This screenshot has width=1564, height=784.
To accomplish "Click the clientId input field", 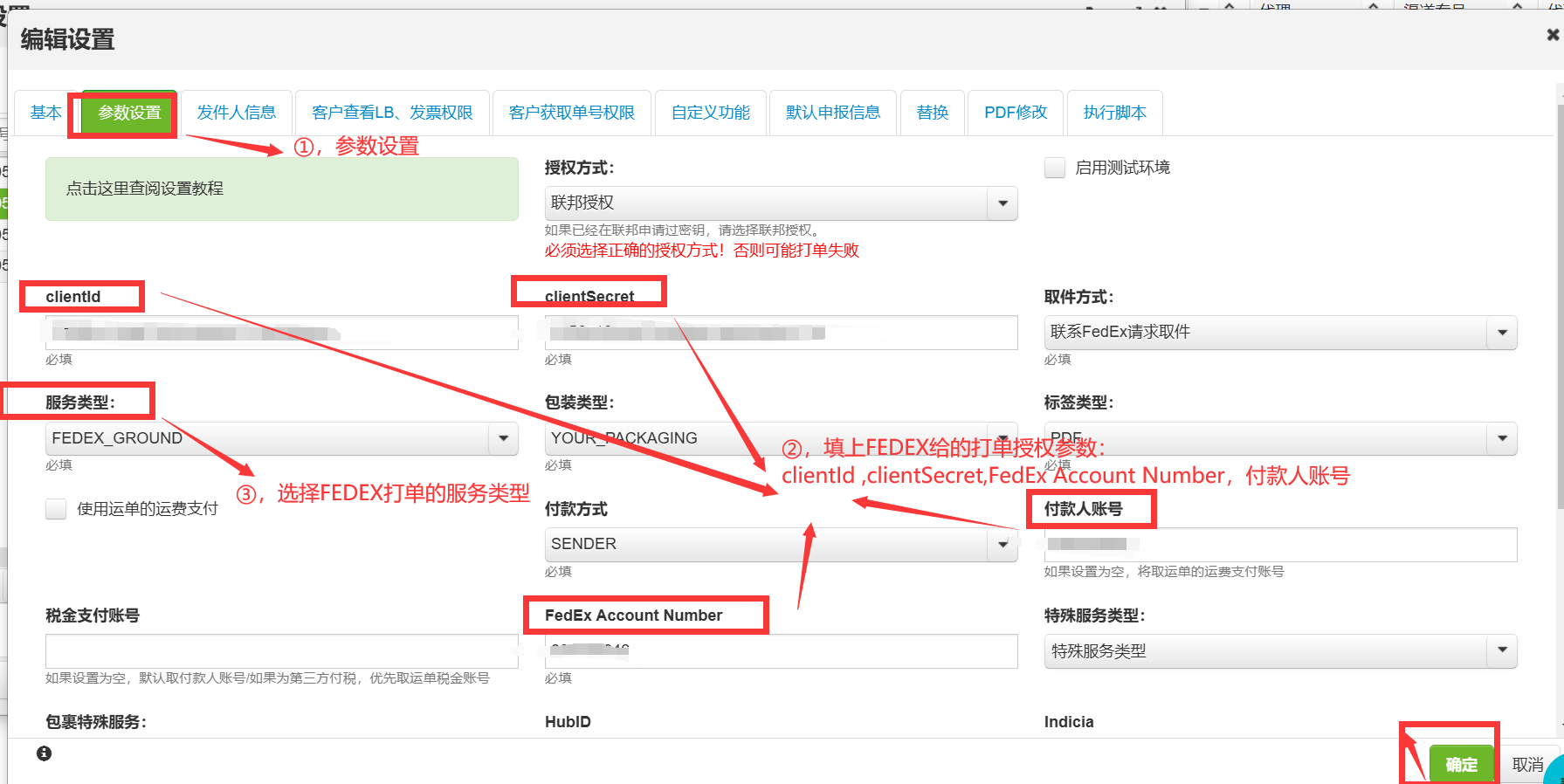I will pyautogui.click(x=282, y=333).
